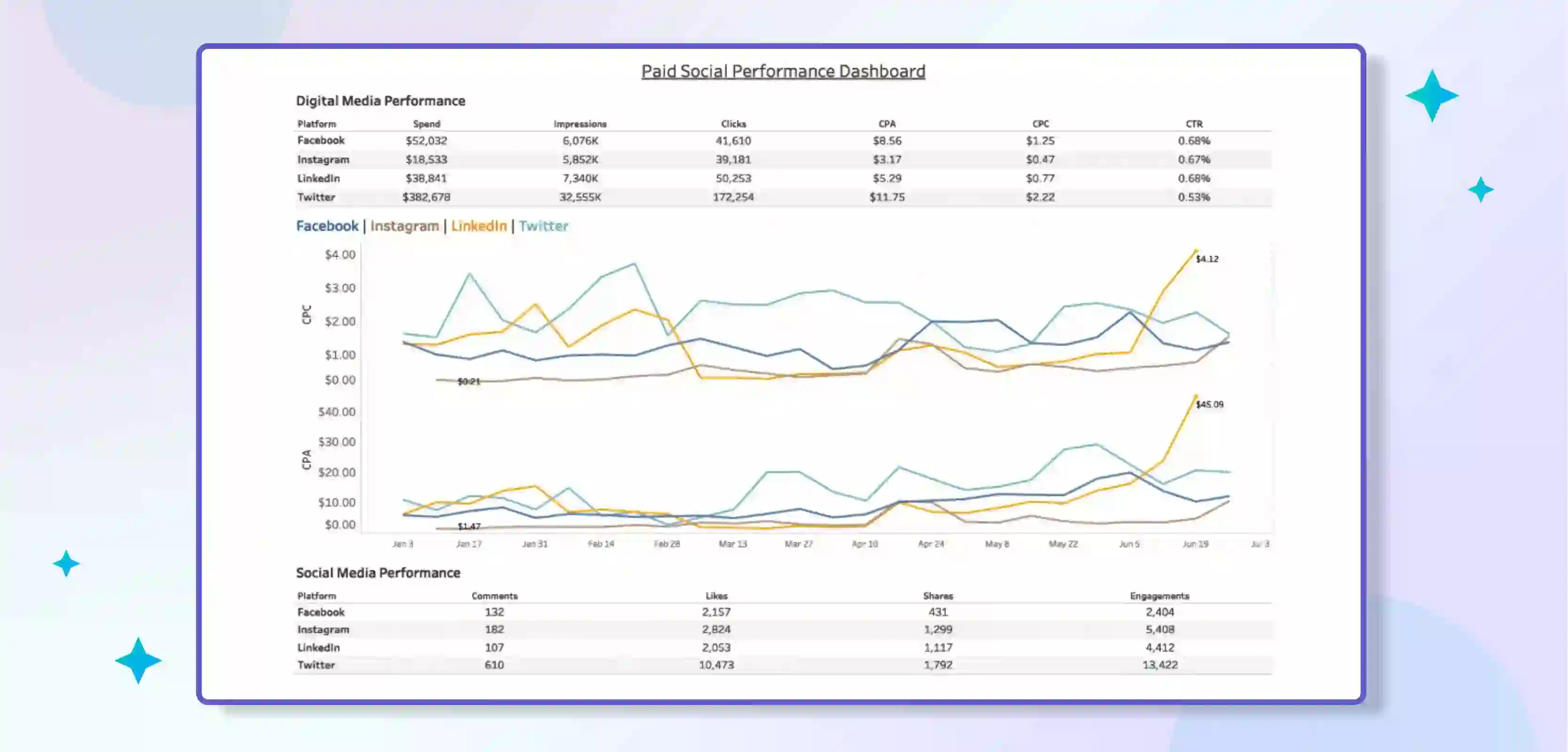The height and width of the screenshot is (752, 1568).
Task: Click the Clicks column header
Action: coord(734,124)
